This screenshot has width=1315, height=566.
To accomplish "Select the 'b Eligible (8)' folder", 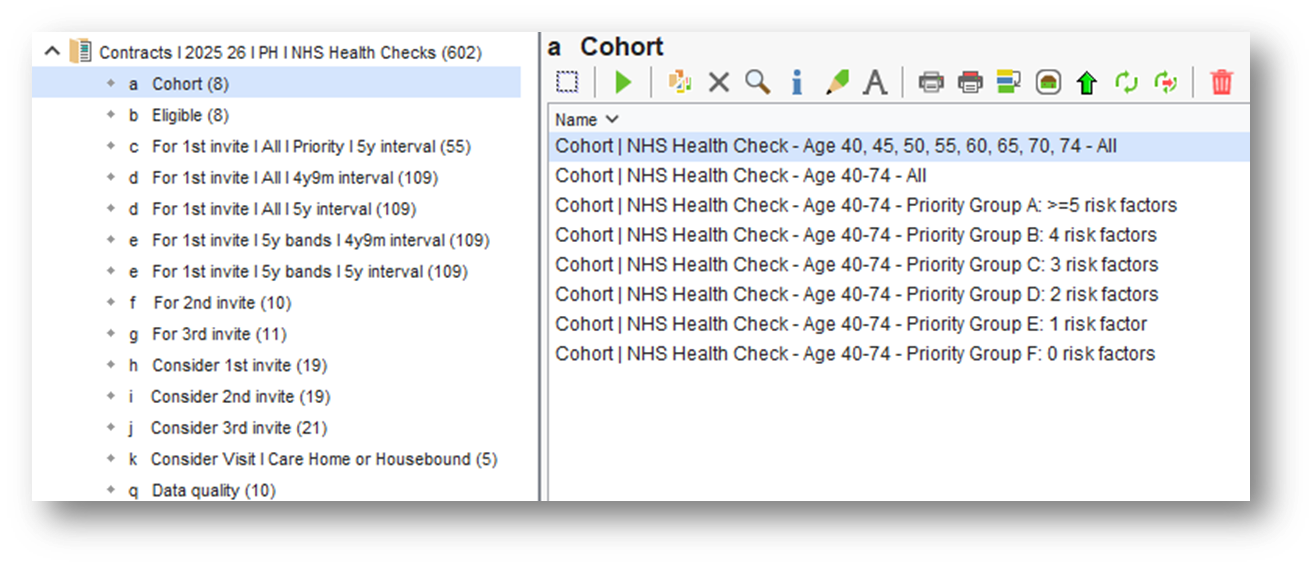I will (179, 115).
